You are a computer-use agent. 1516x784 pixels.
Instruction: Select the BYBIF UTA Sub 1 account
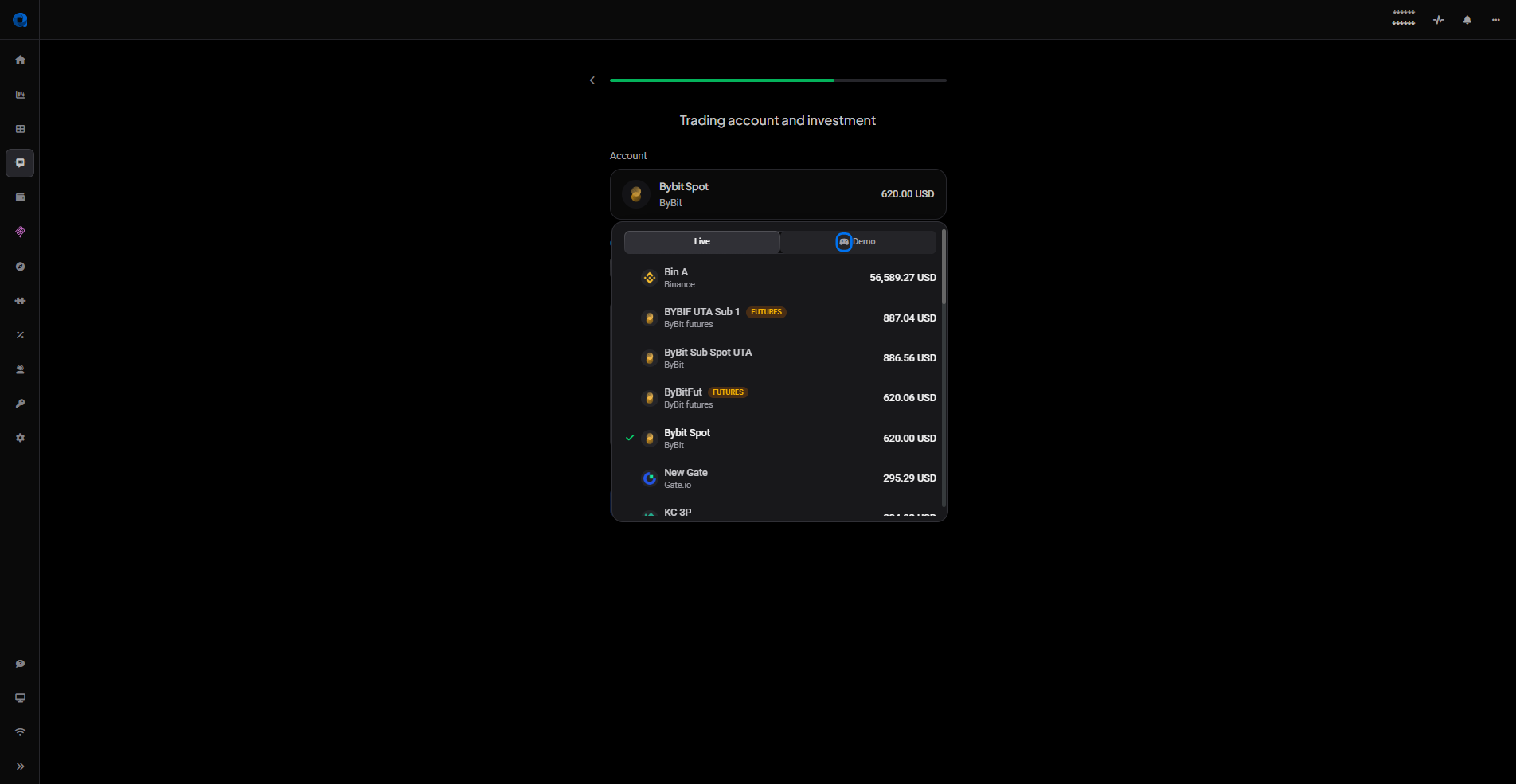(x=780, y=318)
